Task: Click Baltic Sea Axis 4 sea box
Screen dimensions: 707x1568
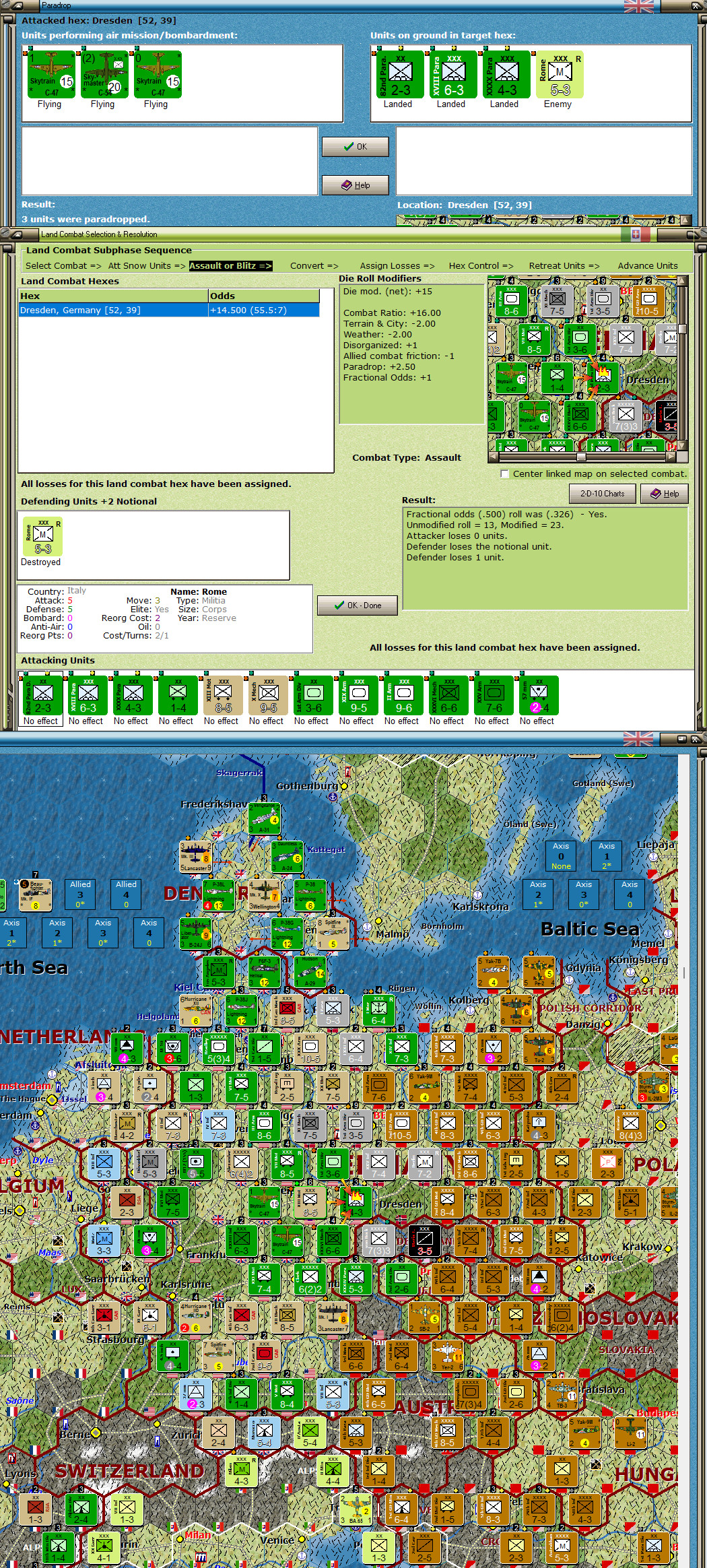Action: [630, 894]
